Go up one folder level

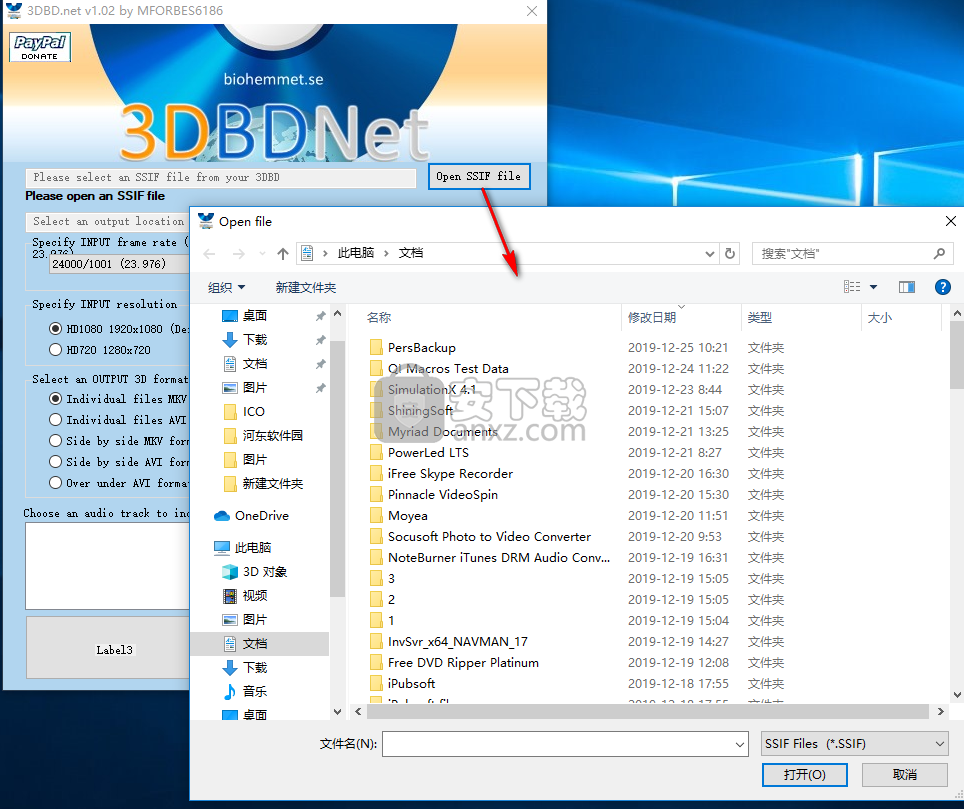coord(283,254)
